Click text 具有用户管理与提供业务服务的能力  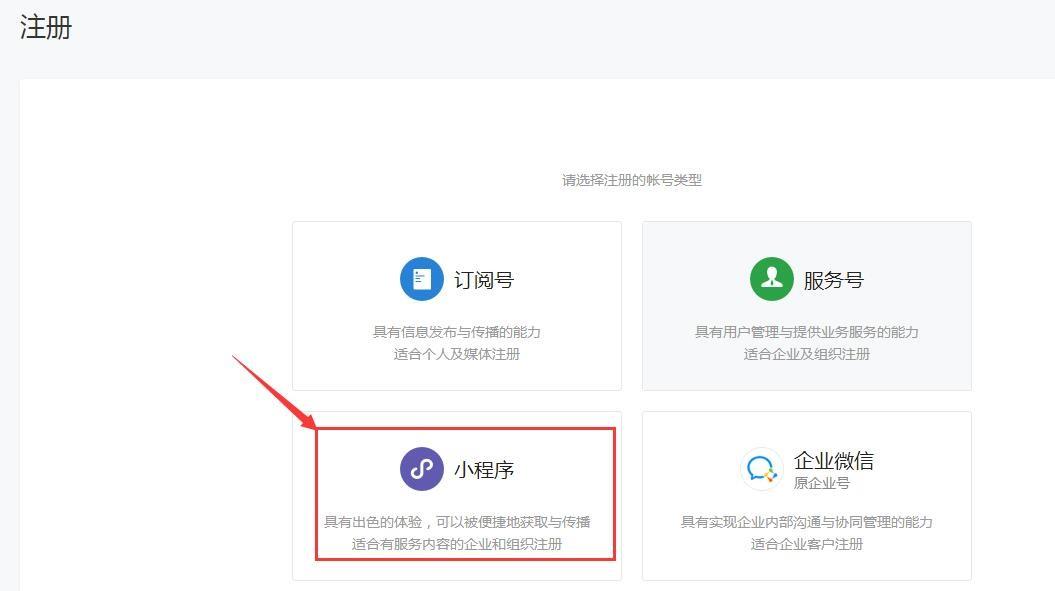coord(807,332)
